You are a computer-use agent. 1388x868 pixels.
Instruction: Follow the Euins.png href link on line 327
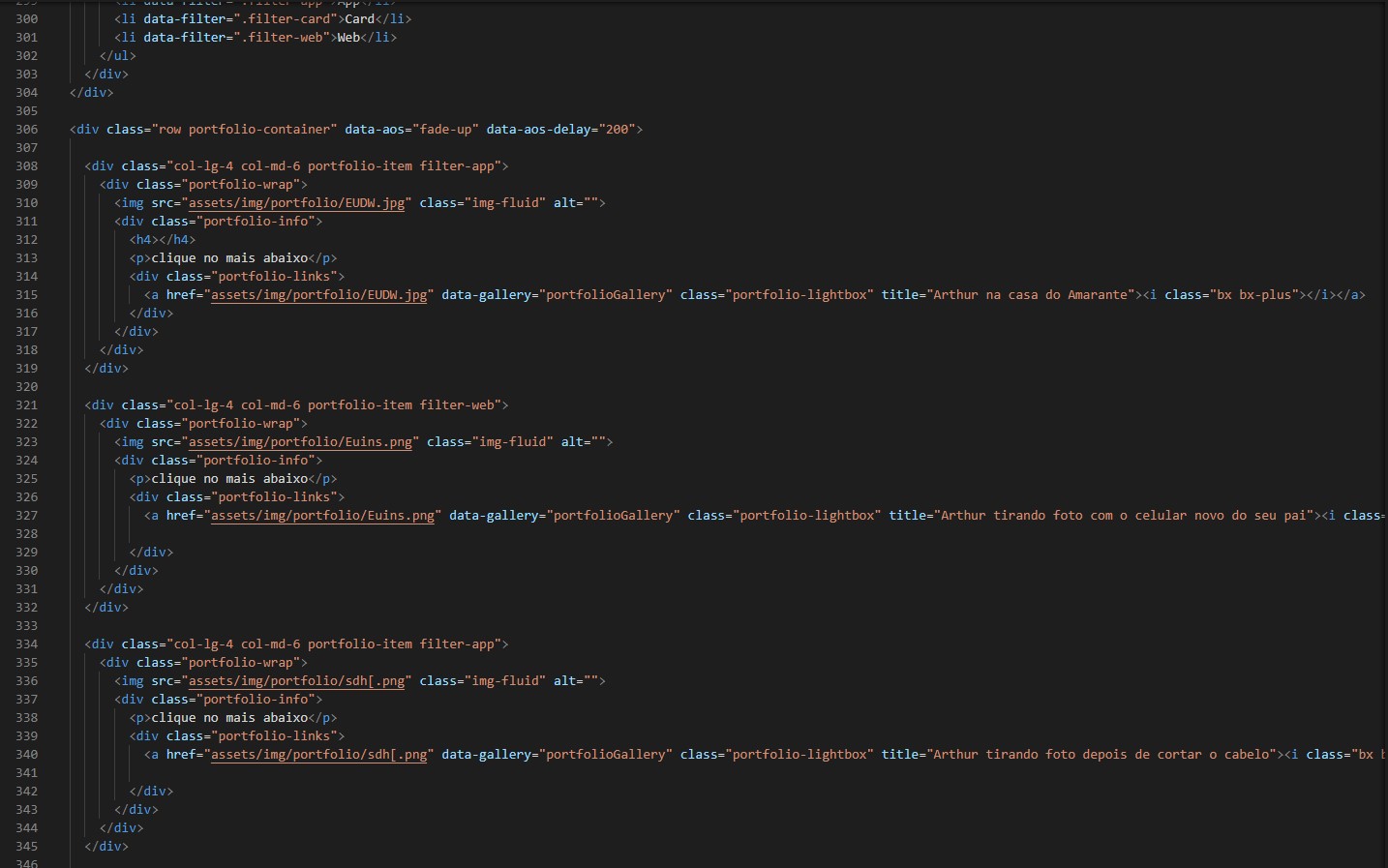tap(322, 516)
